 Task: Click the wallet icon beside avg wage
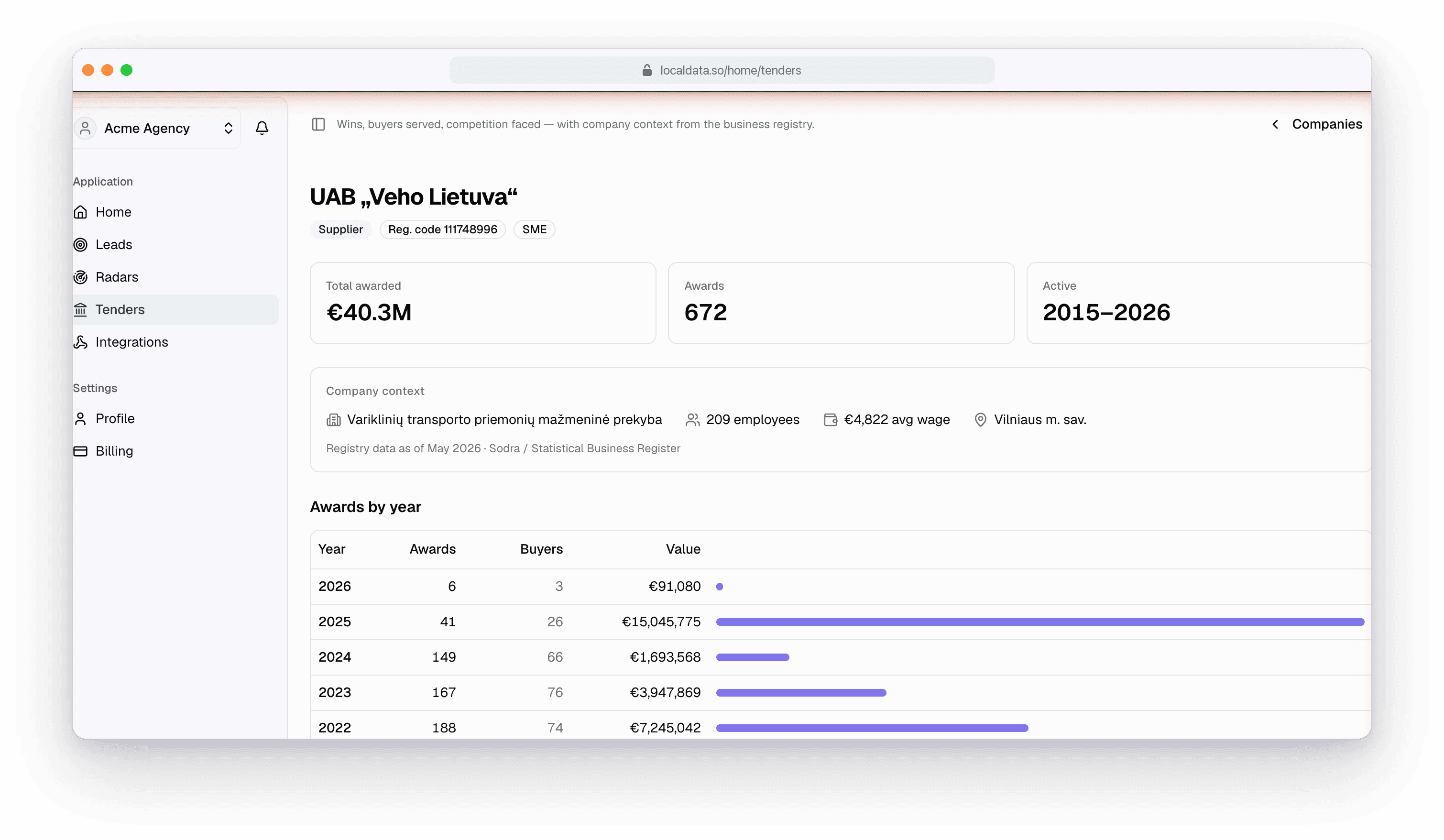tap(830, 420)
